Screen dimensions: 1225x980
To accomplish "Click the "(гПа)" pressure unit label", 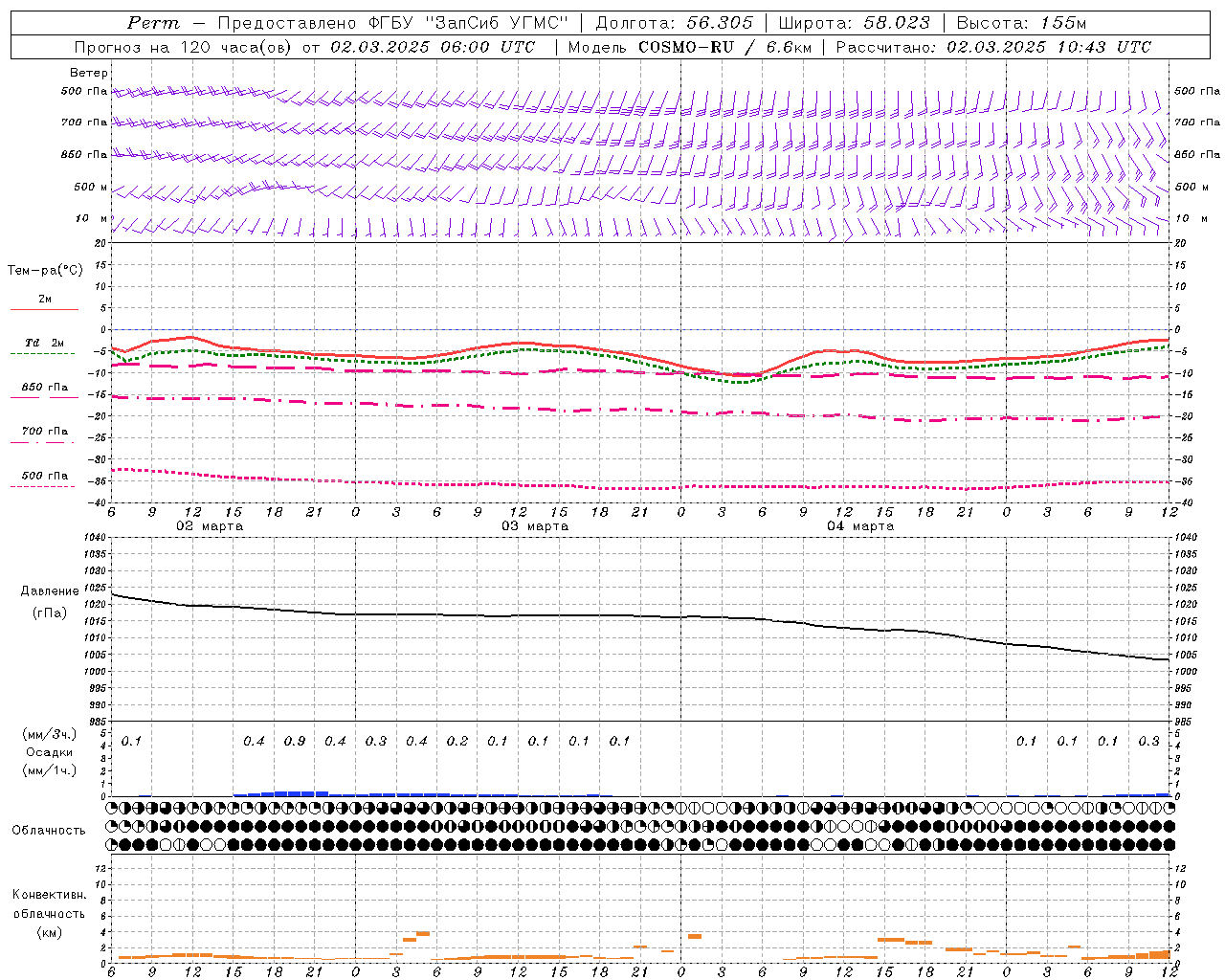I will [x=50, y=612].
